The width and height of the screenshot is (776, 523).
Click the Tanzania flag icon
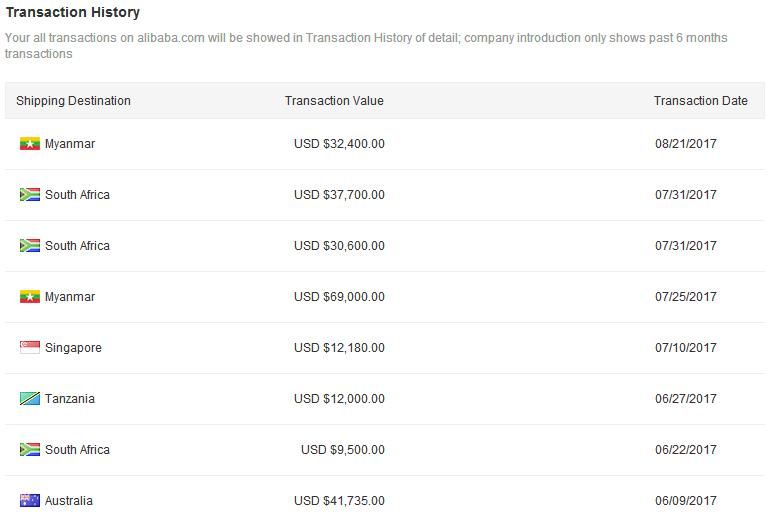(x=30, y=399)
